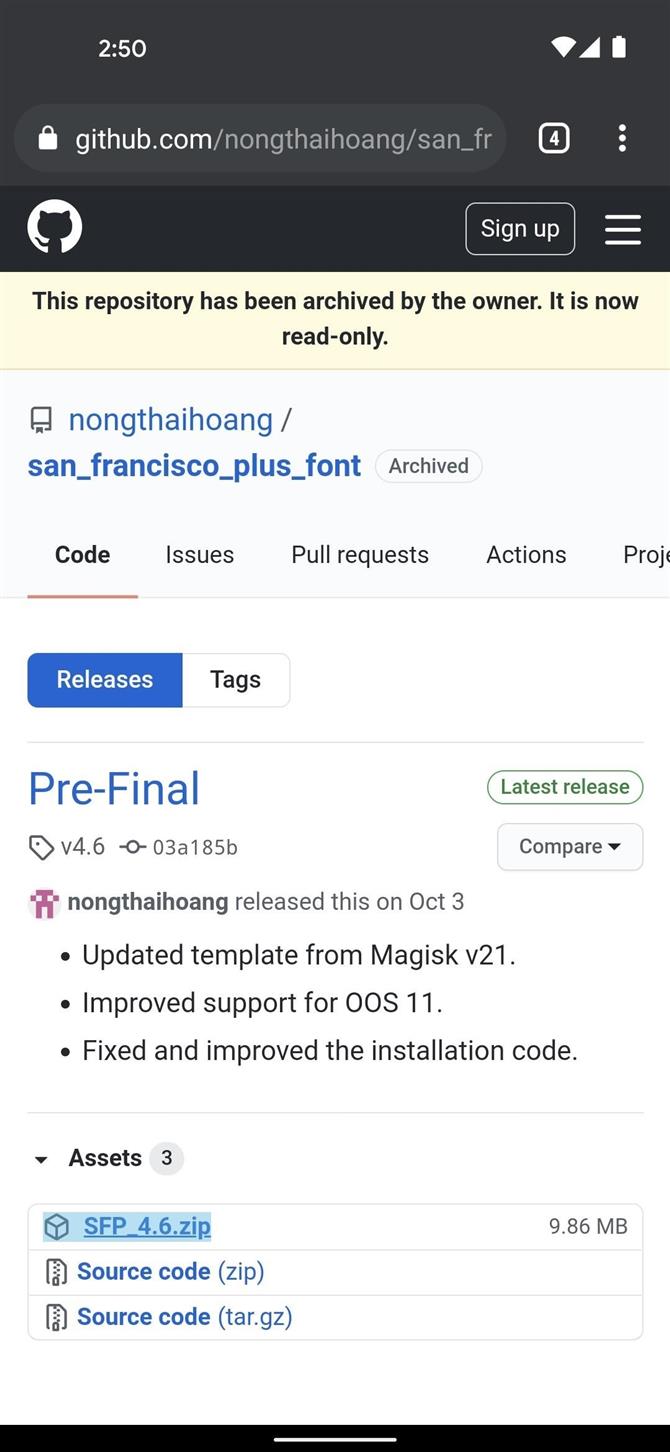This screenshot has height=1452, width=670.
Task: Click the v4.6 tag icon
Action: point(41,848)
